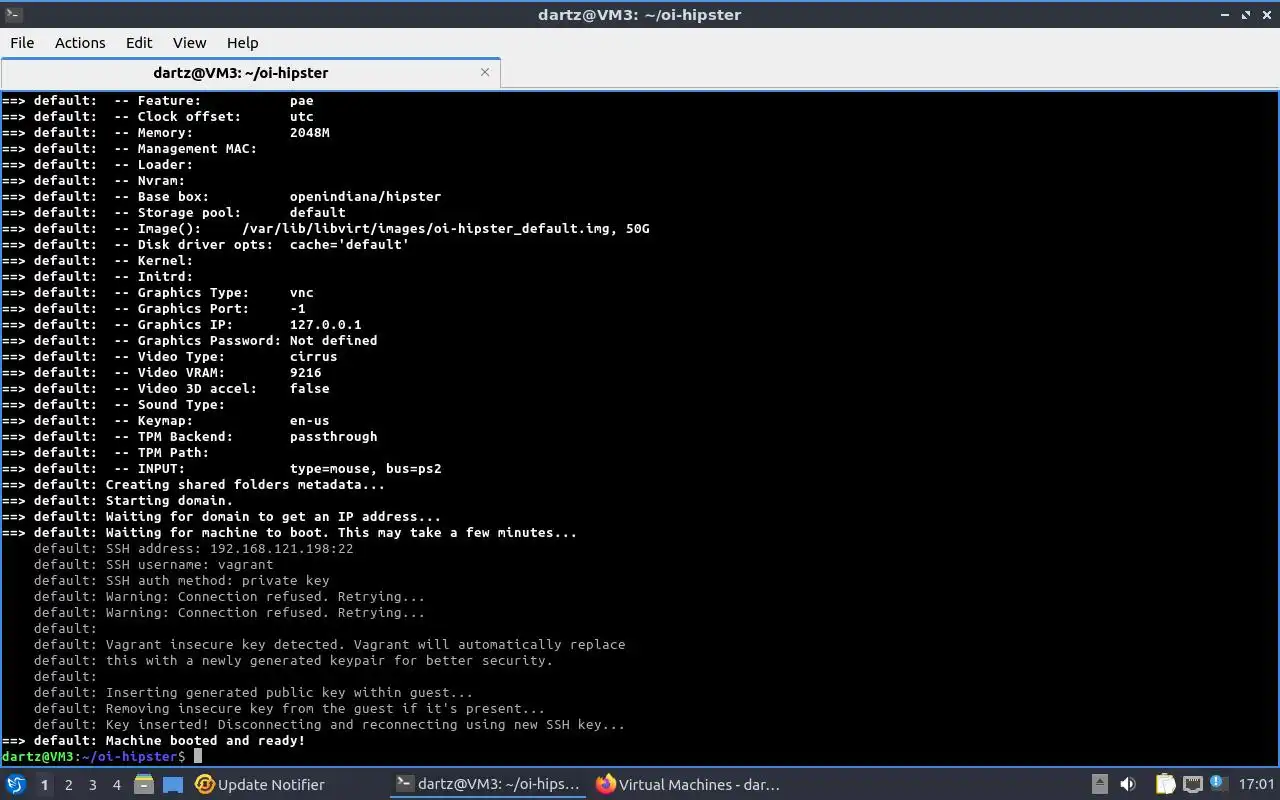Open the File menu

pyautogui.click(x=22, y=42)
